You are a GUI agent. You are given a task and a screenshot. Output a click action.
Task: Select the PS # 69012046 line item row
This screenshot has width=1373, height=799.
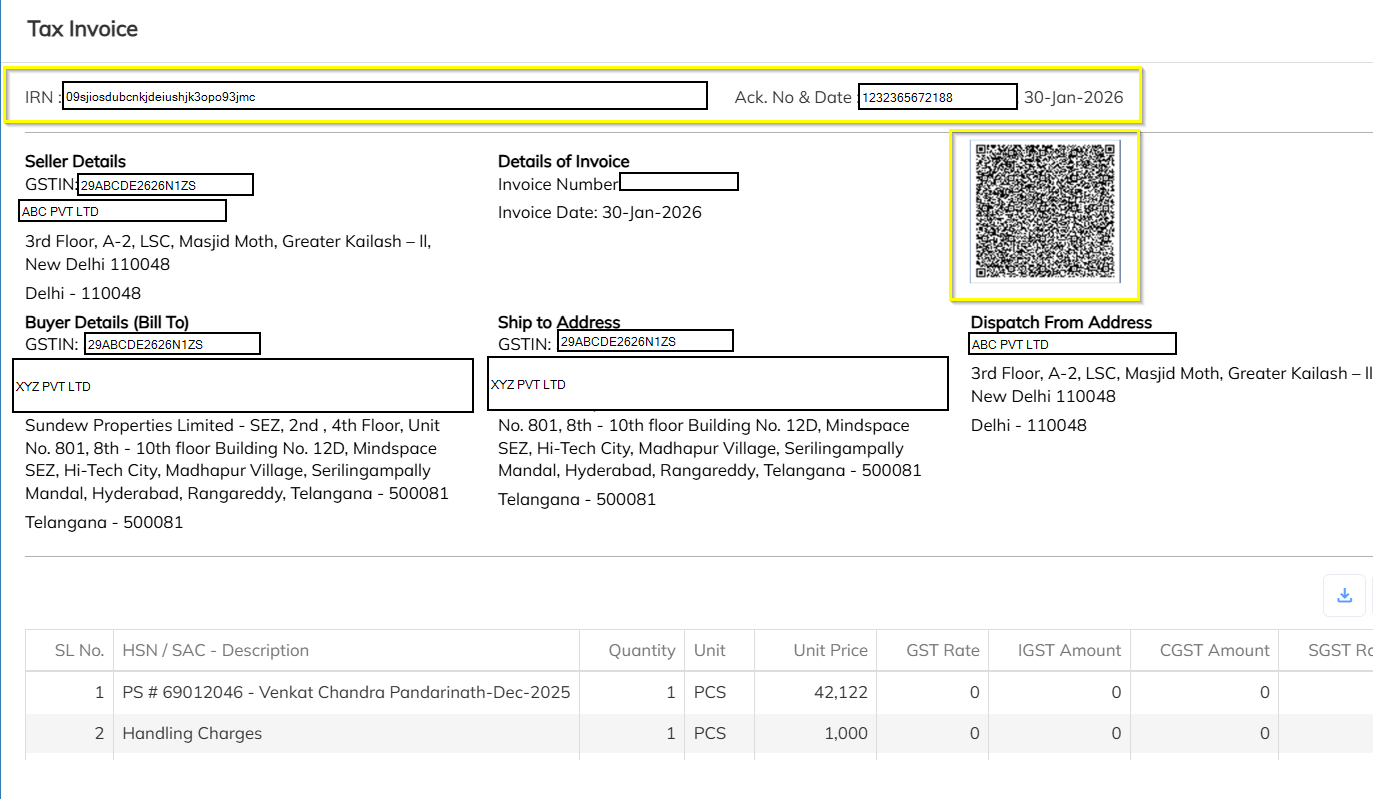(346, 692)
